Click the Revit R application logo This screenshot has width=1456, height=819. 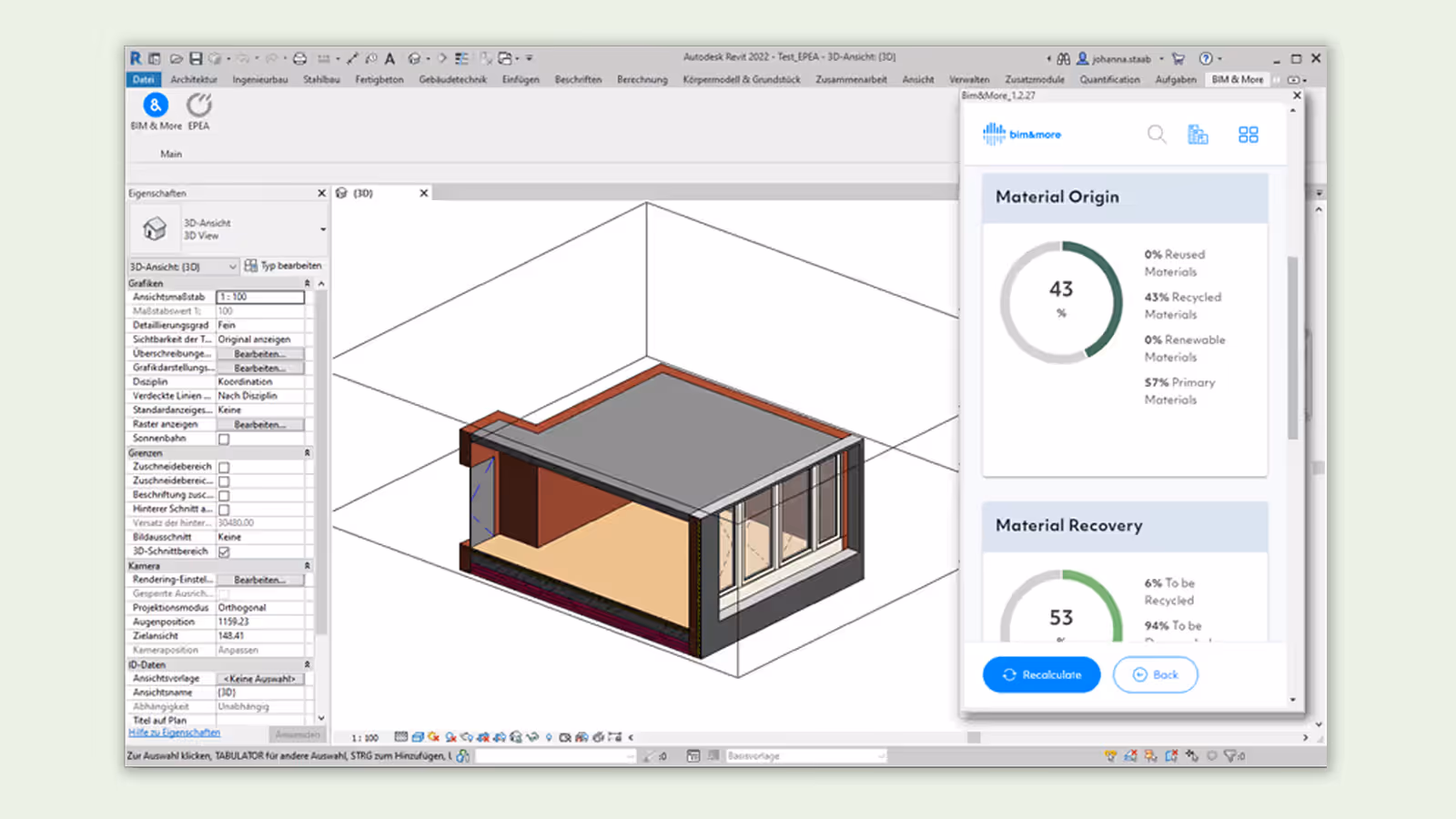point(136,58)
